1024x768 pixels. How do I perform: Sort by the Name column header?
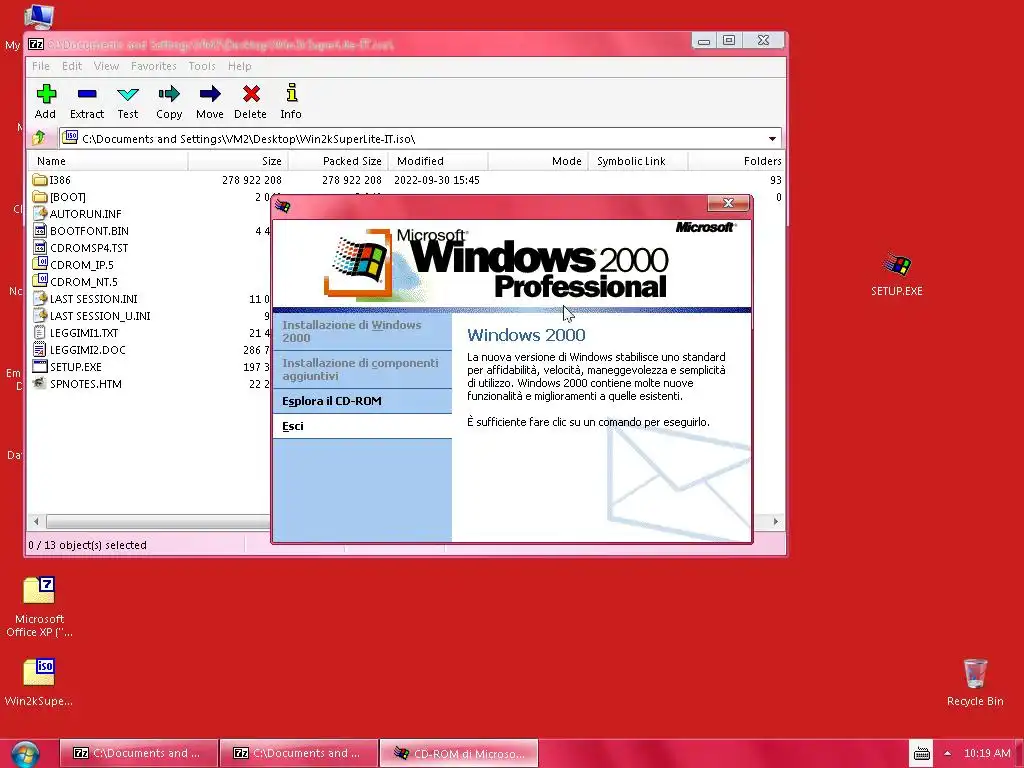[108, 161]
